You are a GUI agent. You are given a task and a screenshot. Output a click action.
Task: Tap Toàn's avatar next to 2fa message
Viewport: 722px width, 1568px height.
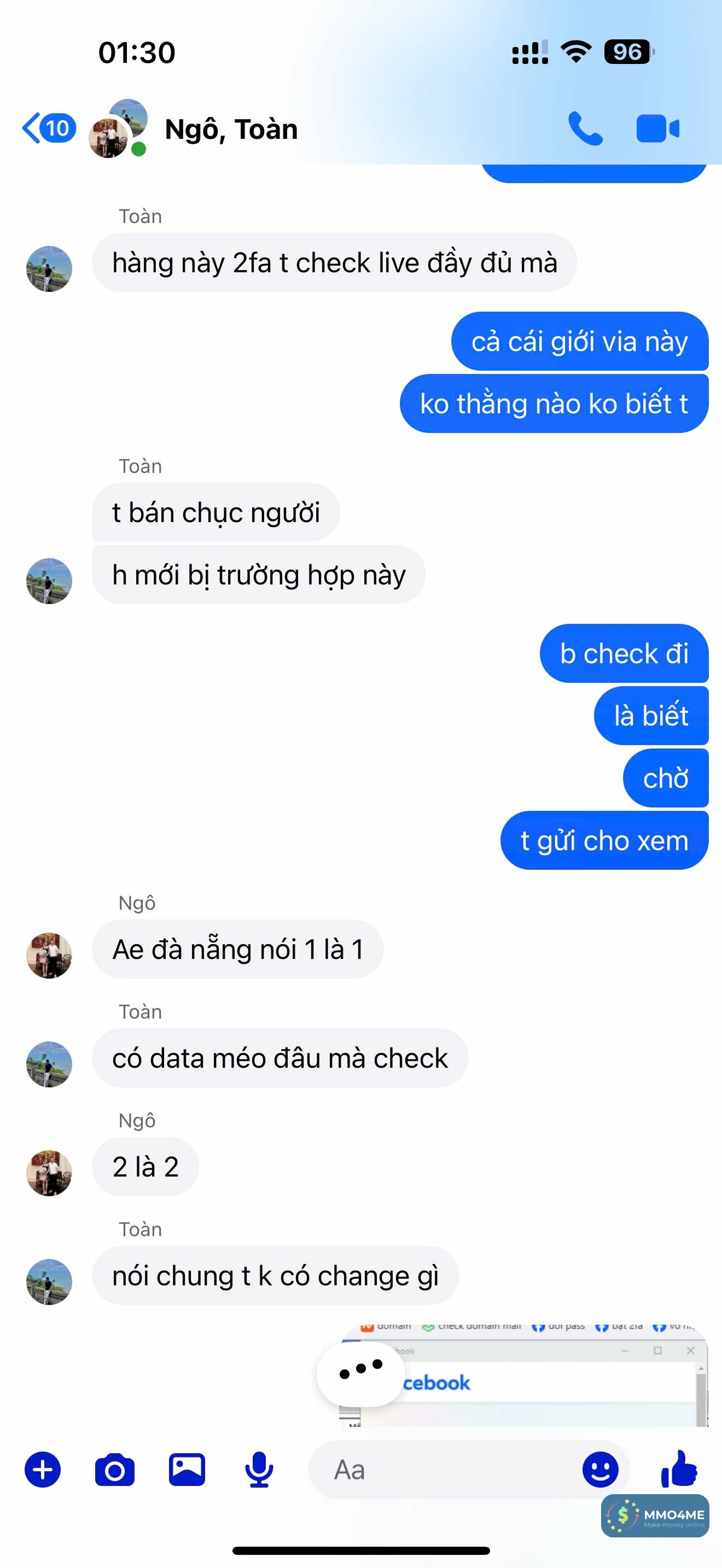(x=49, y=268)
